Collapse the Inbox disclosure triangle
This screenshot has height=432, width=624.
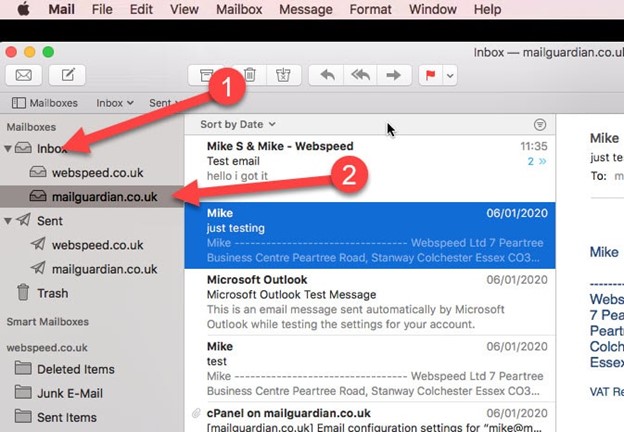point(8,148)
